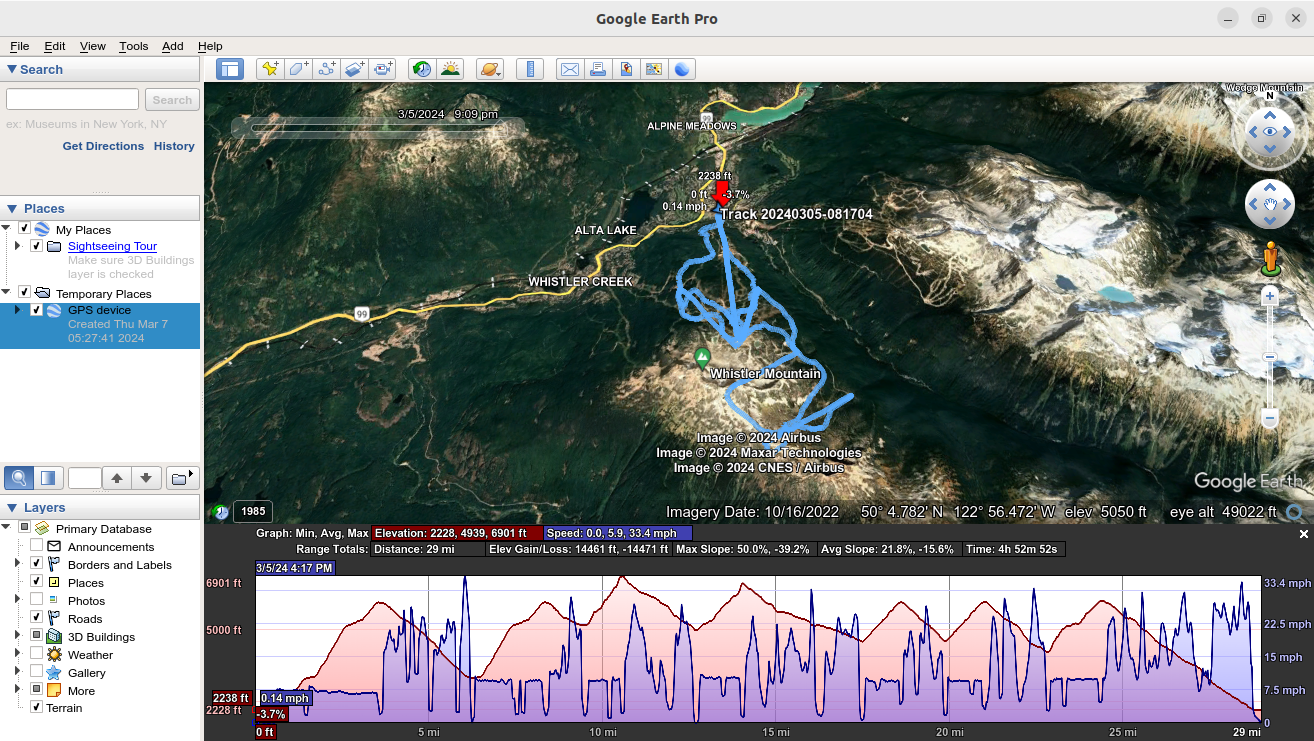Click the Whistler Mountain placemark icon
Screen dimensions: 1314x741
[703, 356]
